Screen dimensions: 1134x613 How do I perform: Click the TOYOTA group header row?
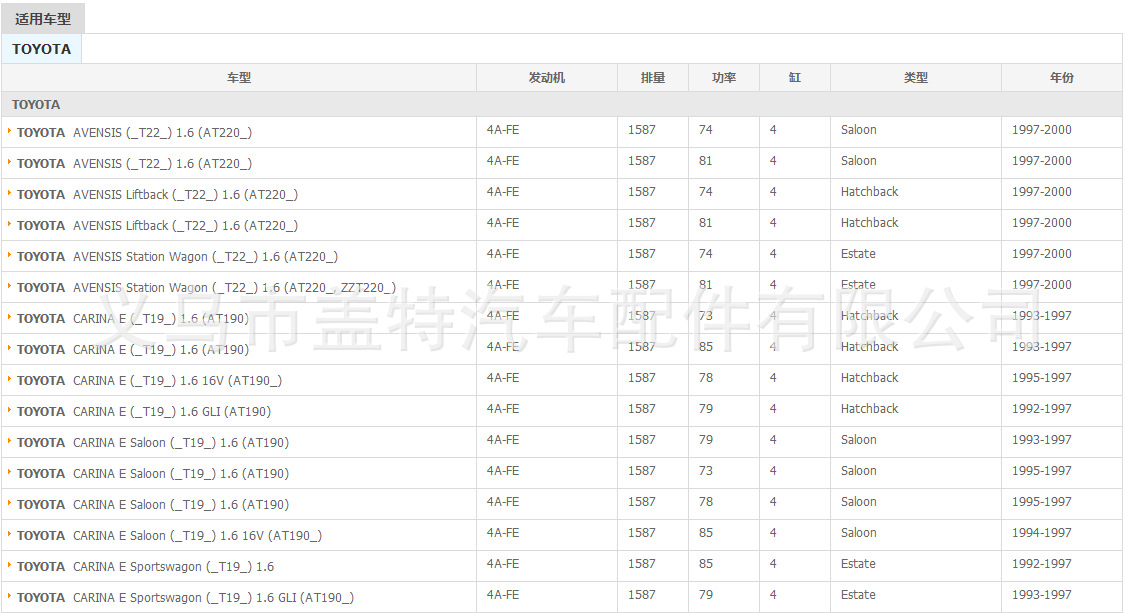(562, 105)
